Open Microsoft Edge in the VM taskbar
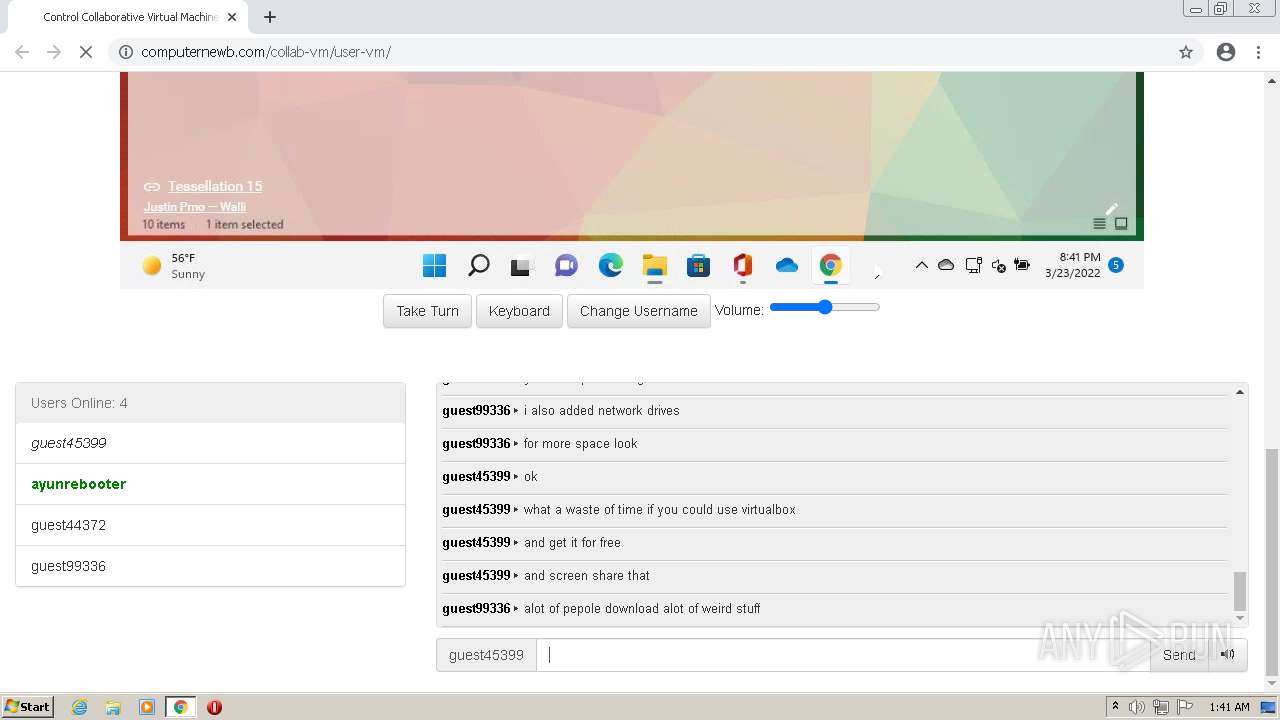 [x=610, y=265]
